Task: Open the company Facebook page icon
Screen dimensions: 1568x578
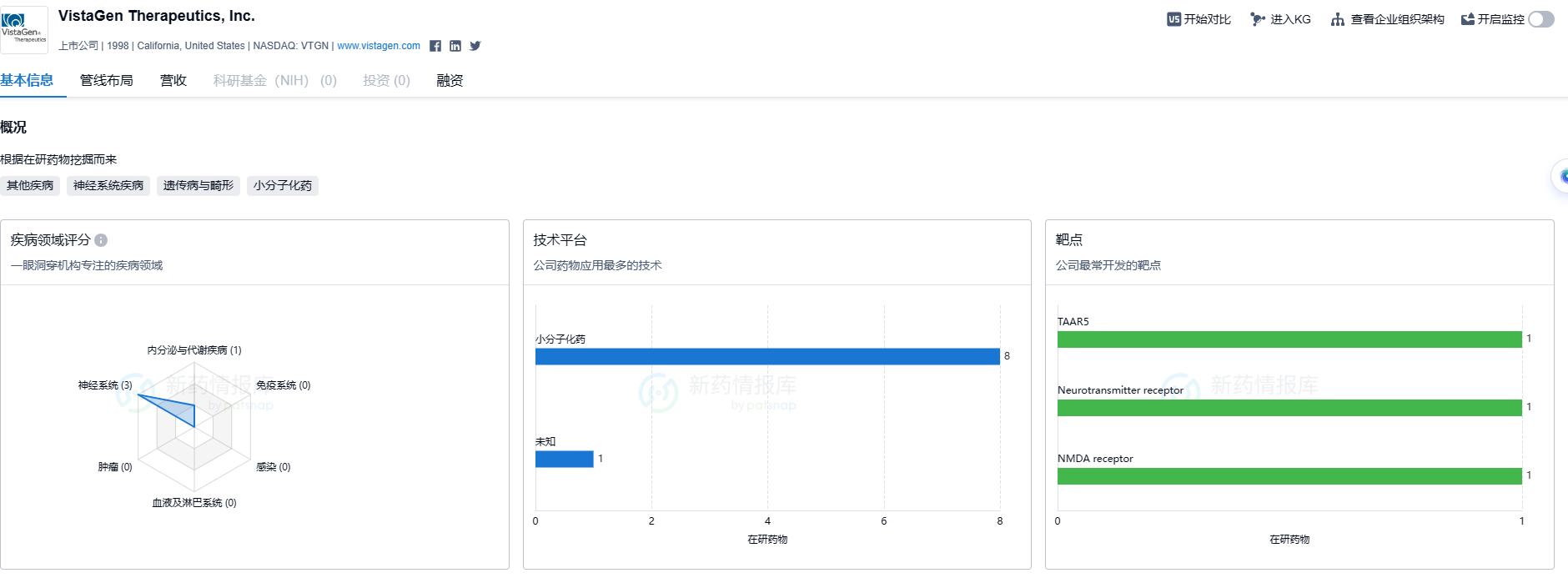Action: [435, 46]
